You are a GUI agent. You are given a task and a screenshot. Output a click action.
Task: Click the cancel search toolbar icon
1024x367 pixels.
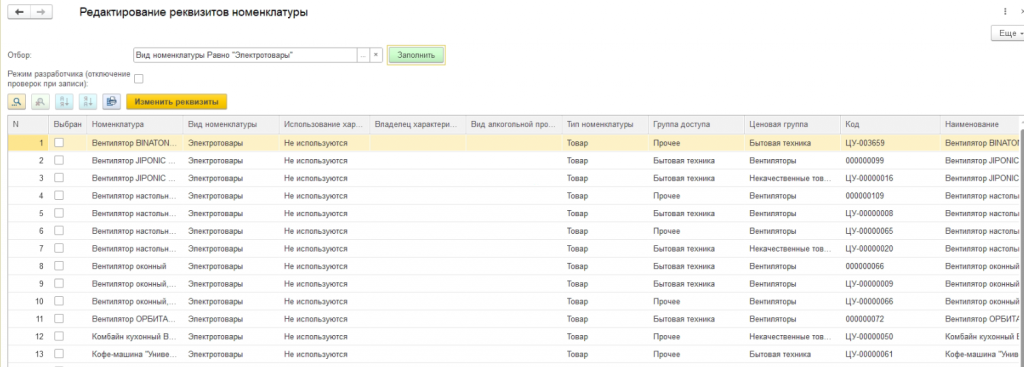click(x=40, y=101)
